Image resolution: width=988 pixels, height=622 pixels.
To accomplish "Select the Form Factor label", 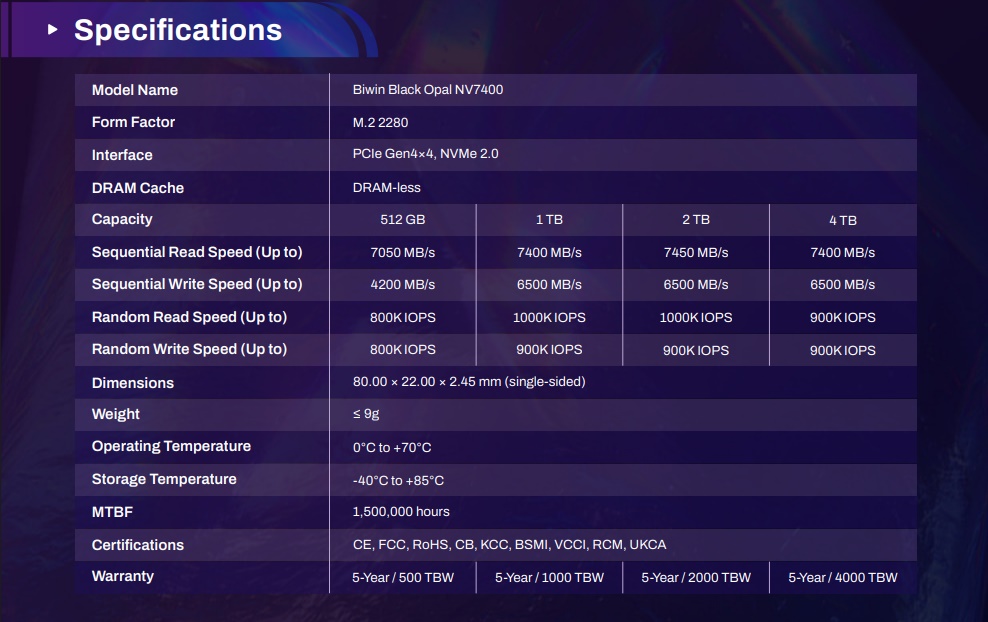I will pos(133,122).
